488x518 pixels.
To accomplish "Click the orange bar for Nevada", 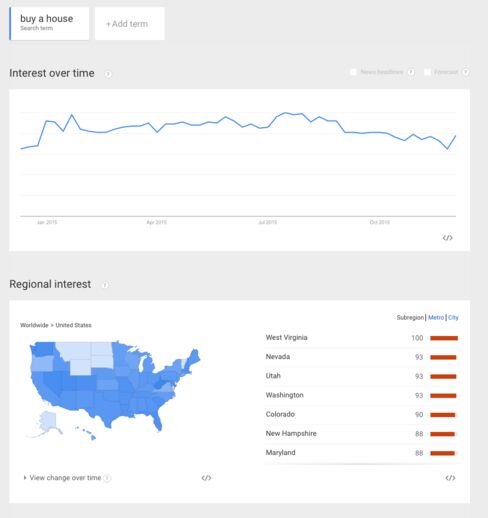I will pyautogui.click(x=443, y=357).
